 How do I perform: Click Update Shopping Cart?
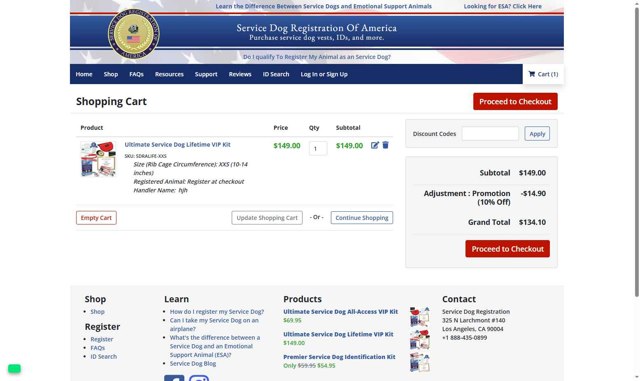pos(267,218)
